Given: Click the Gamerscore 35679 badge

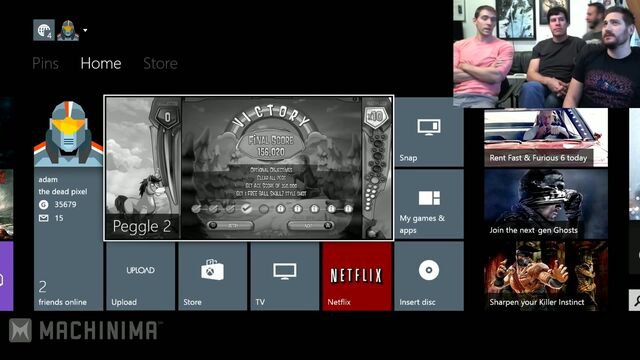Looking at the screenshot, I should tap(58, 204).
